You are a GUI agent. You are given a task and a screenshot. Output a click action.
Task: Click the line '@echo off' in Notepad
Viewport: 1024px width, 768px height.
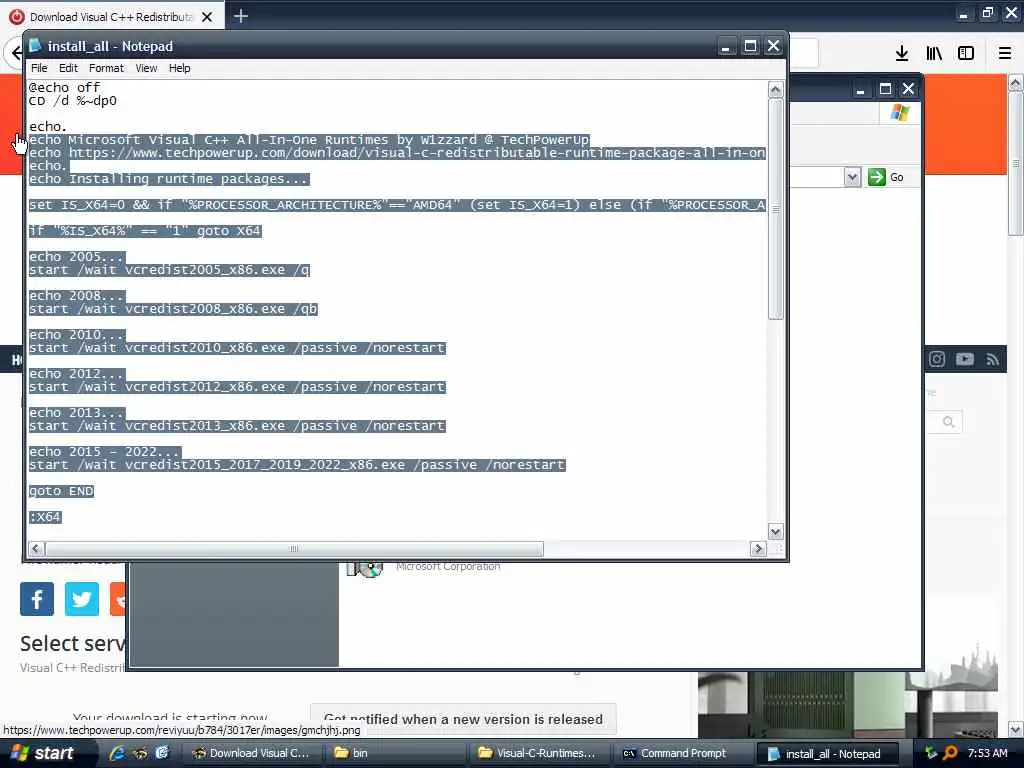point(64,88)
